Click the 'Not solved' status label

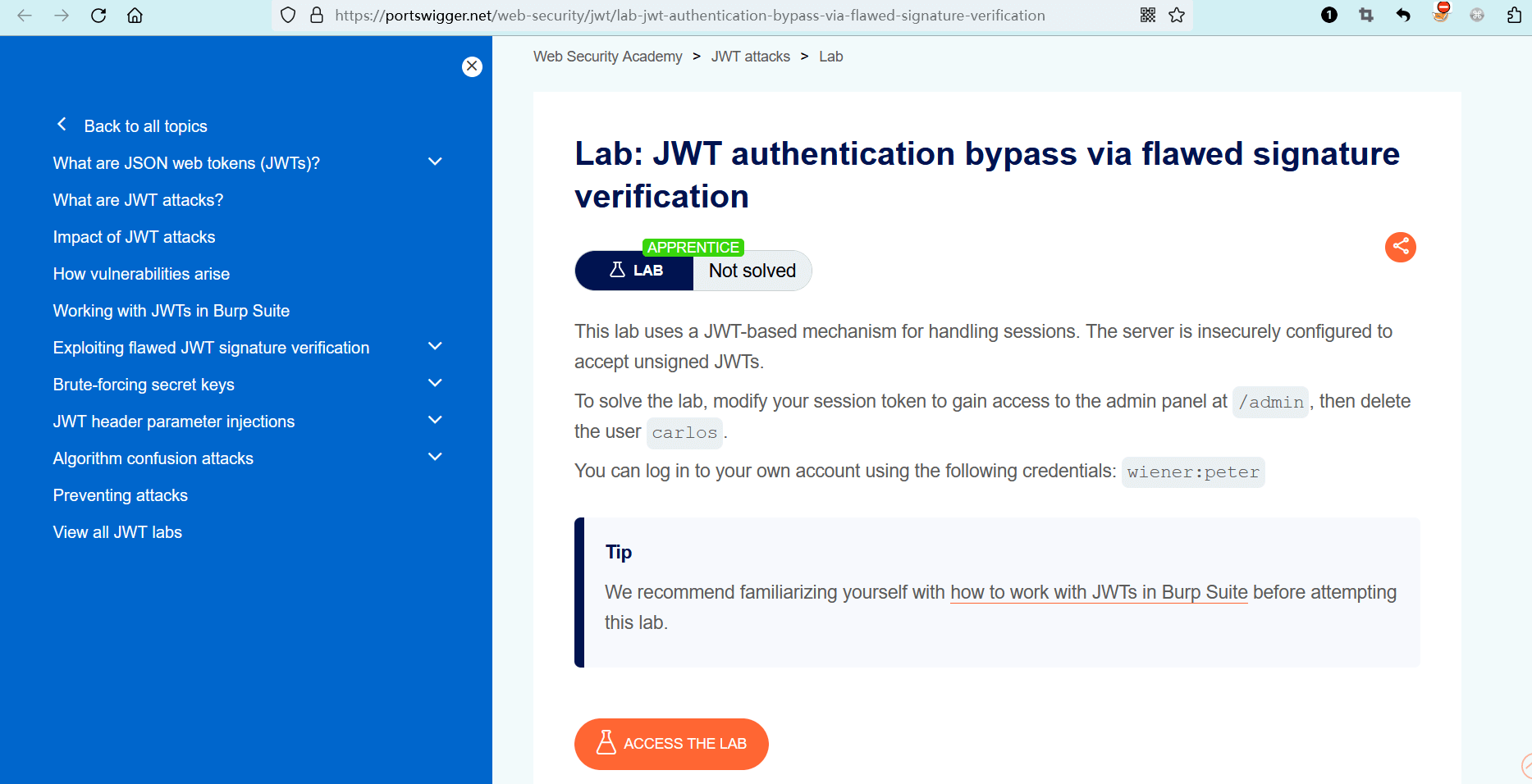(x=752, y=271)
